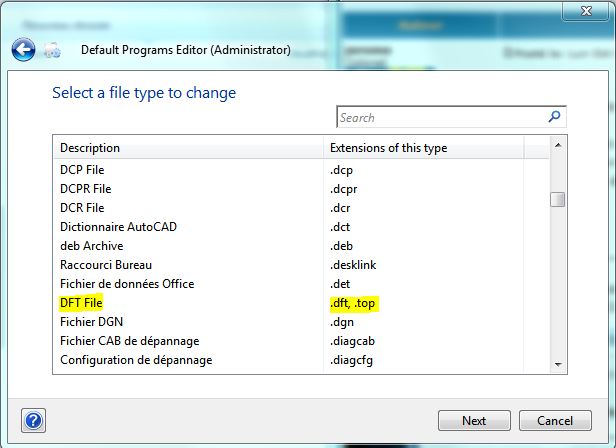616x448 pixels.
Task: Select the DFT File row
Action: coord(301,303)
